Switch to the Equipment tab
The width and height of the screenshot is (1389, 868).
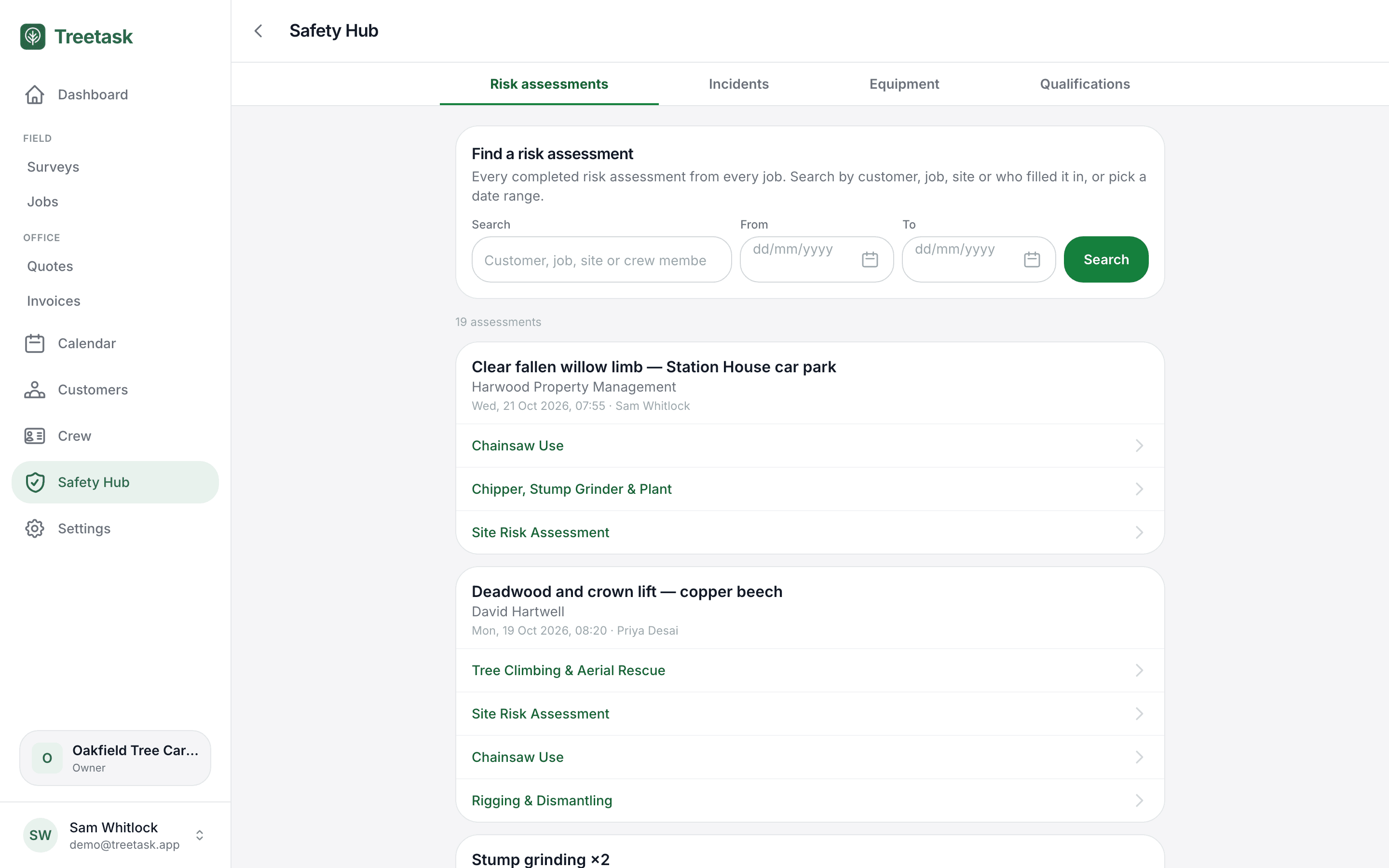click(904, 84)
